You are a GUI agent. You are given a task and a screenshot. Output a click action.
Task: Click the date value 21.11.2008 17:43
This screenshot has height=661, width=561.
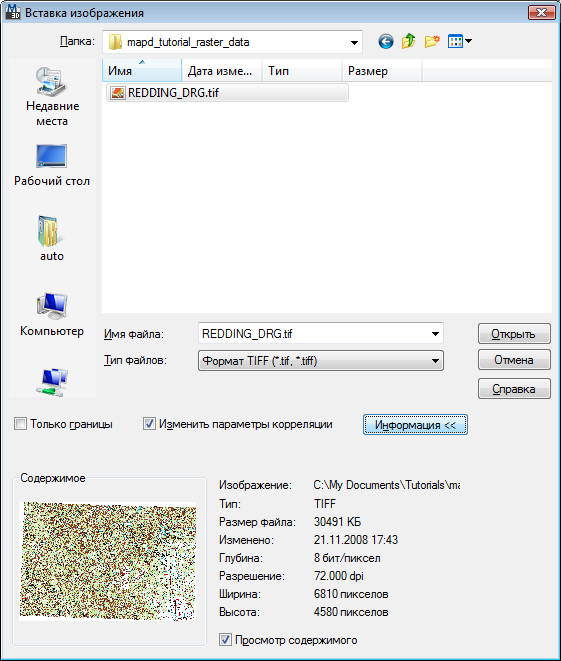(356, 540)
